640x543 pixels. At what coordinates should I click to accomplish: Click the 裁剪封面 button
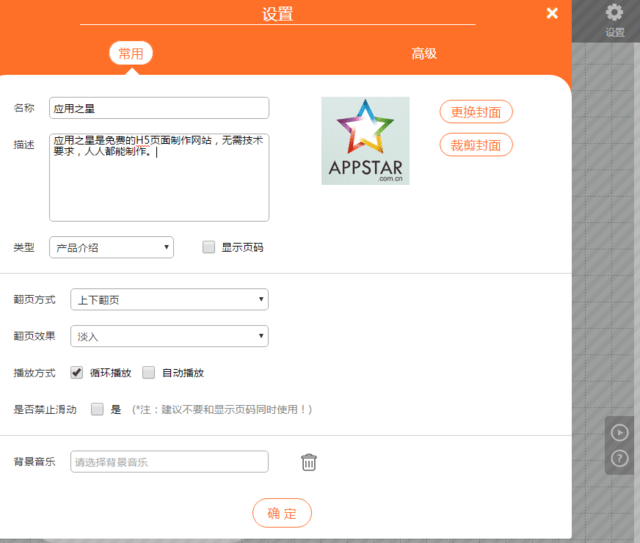(476, 145)
